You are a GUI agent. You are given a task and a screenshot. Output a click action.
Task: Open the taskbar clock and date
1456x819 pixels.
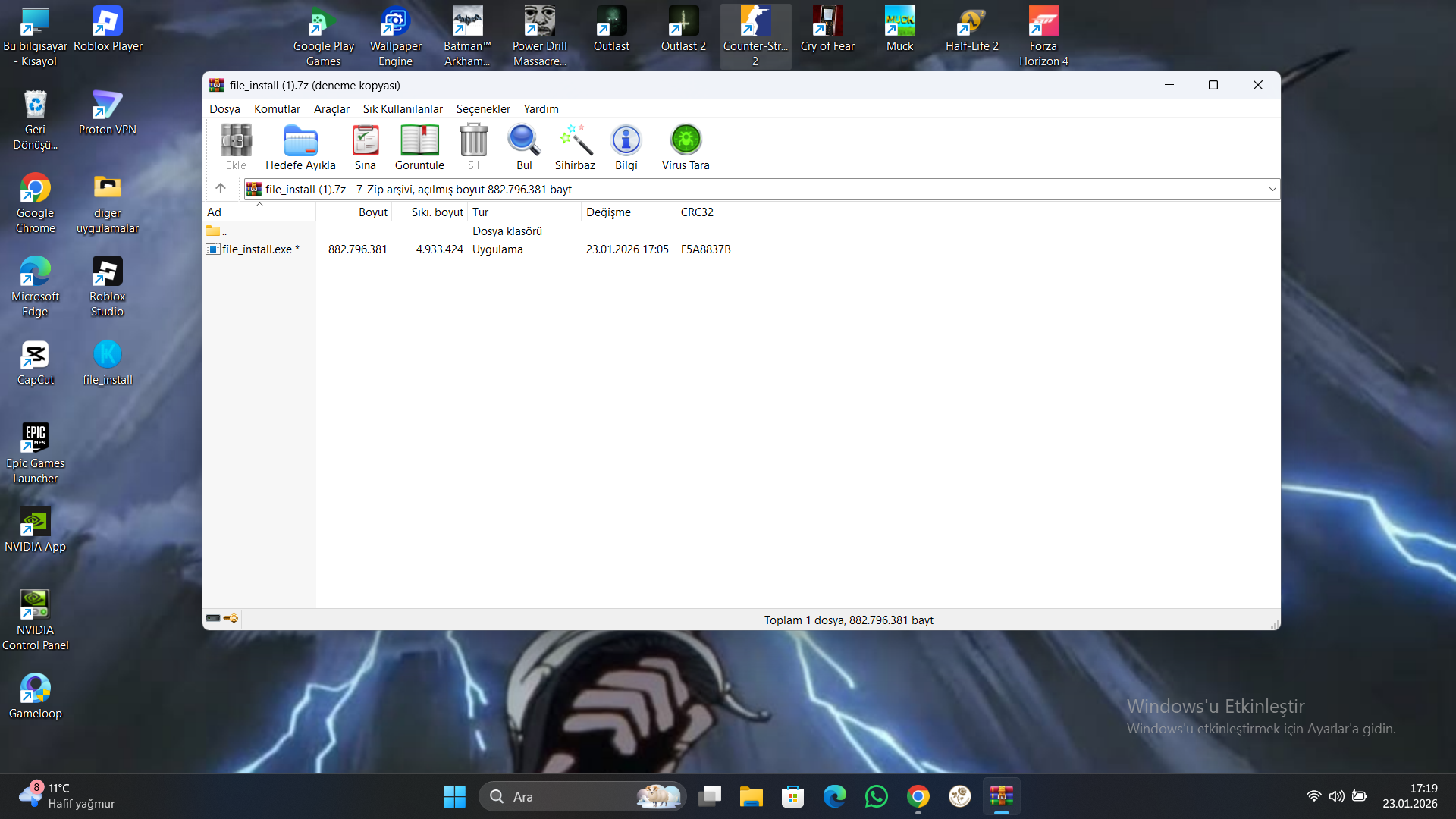point(1410,796)
